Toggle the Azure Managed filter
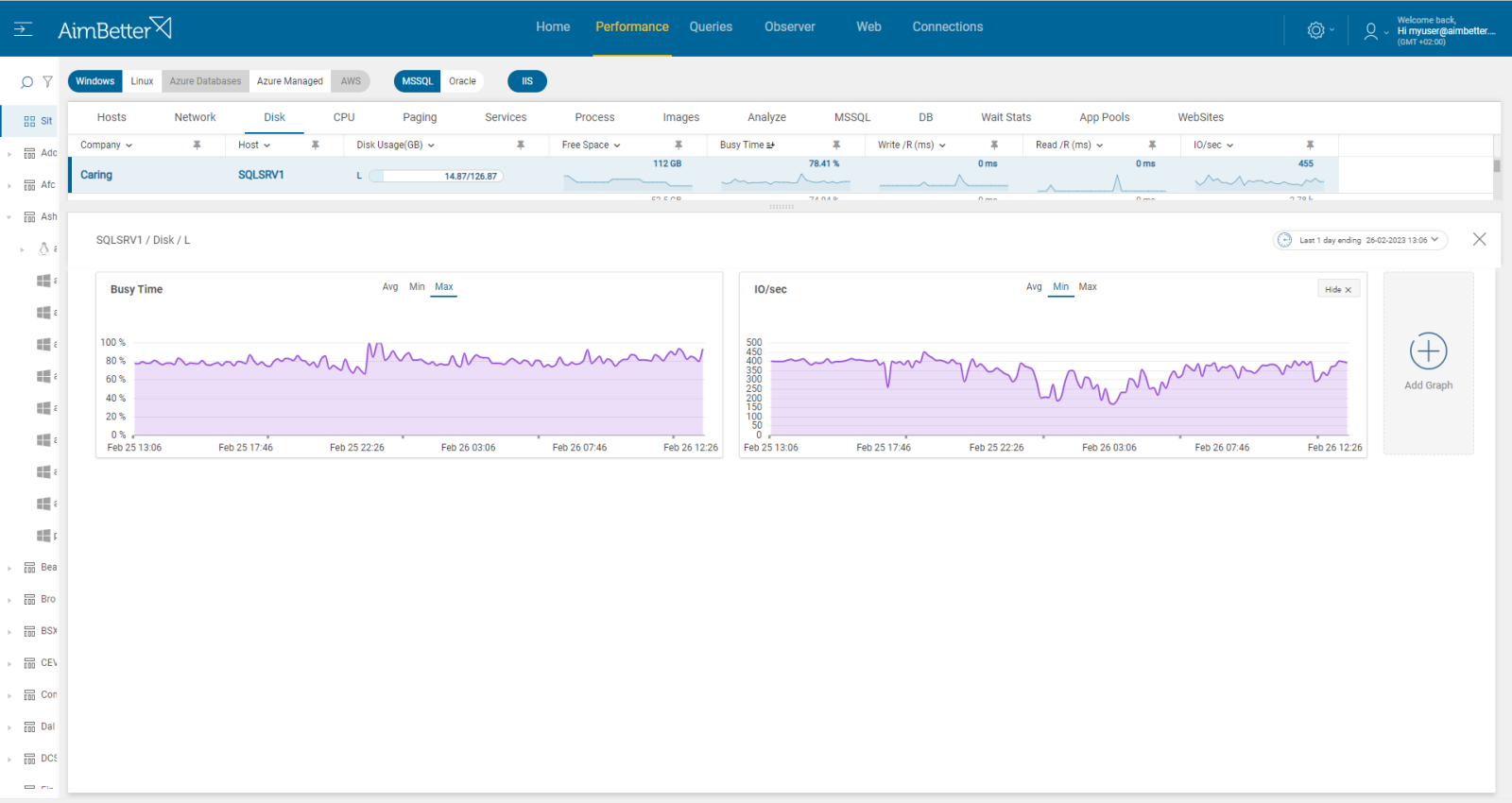 (290, 81)
